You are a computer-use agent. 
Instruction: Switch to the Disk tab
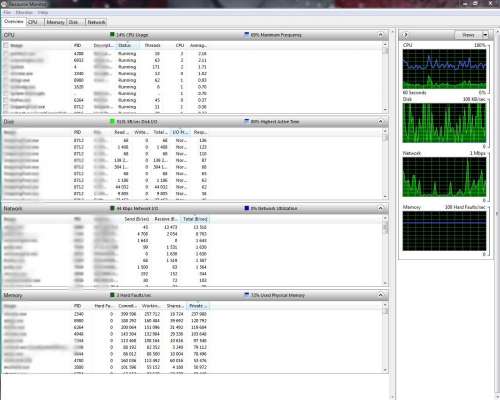(76, 22)
